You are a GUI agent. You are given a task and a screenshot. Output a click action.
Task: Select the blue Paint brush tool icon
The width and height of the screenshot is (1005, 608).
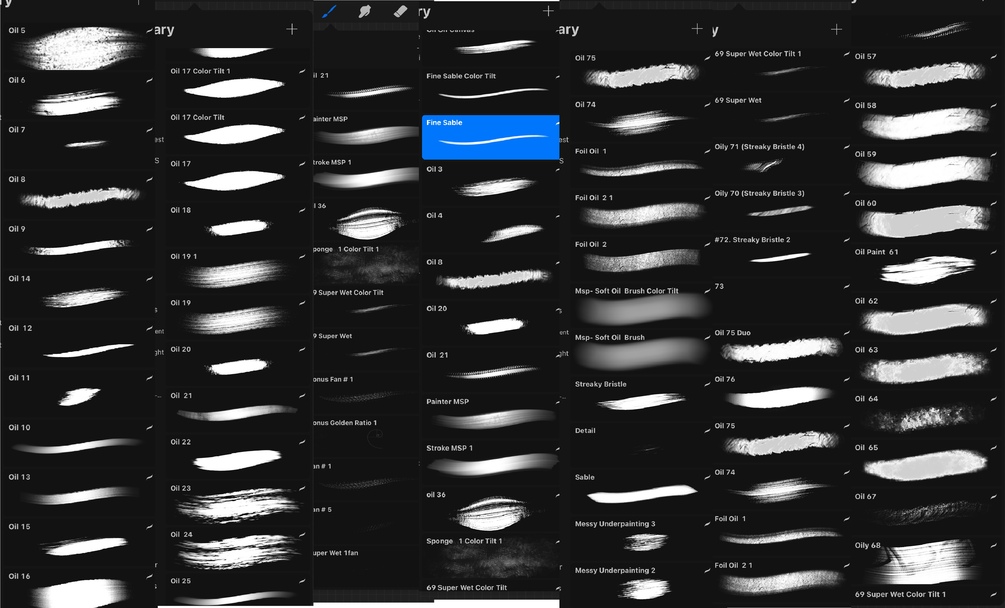pos(329,12)
